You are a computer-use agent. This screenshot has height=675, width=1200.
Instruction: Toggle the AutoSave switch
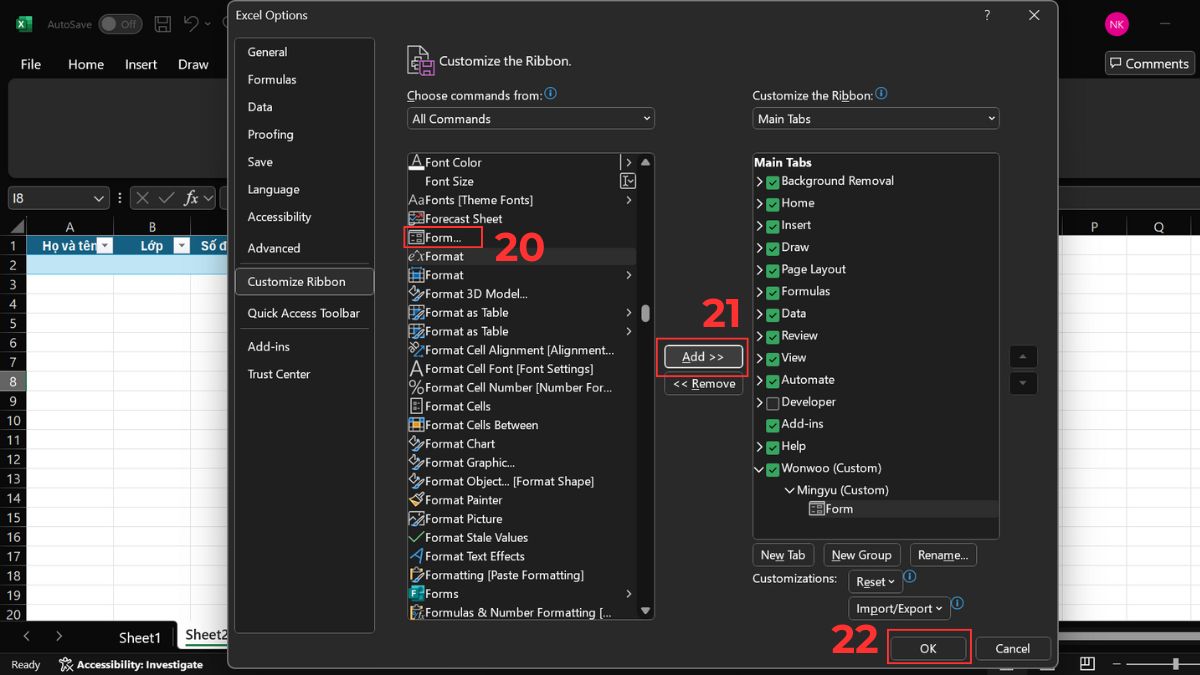pos(120,24)
